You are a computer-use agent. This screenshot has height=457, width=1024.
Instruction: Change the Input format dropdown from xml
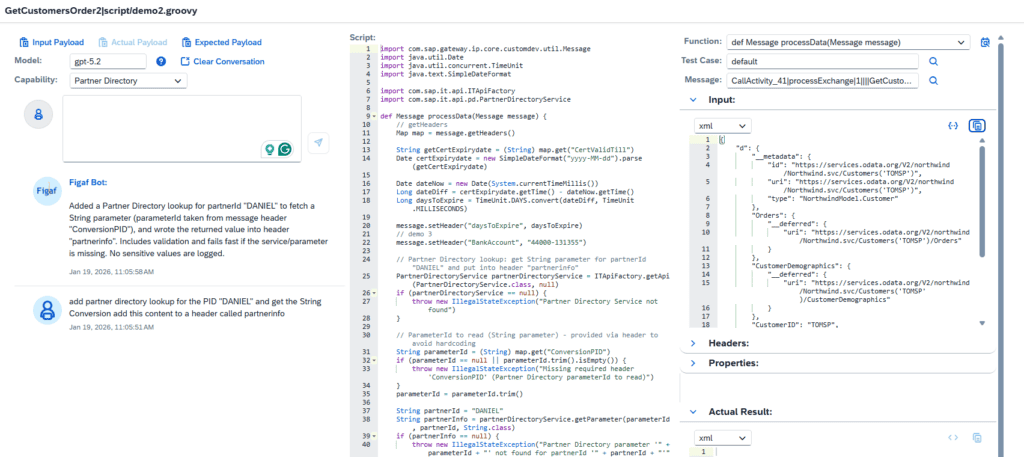point(722,125)
